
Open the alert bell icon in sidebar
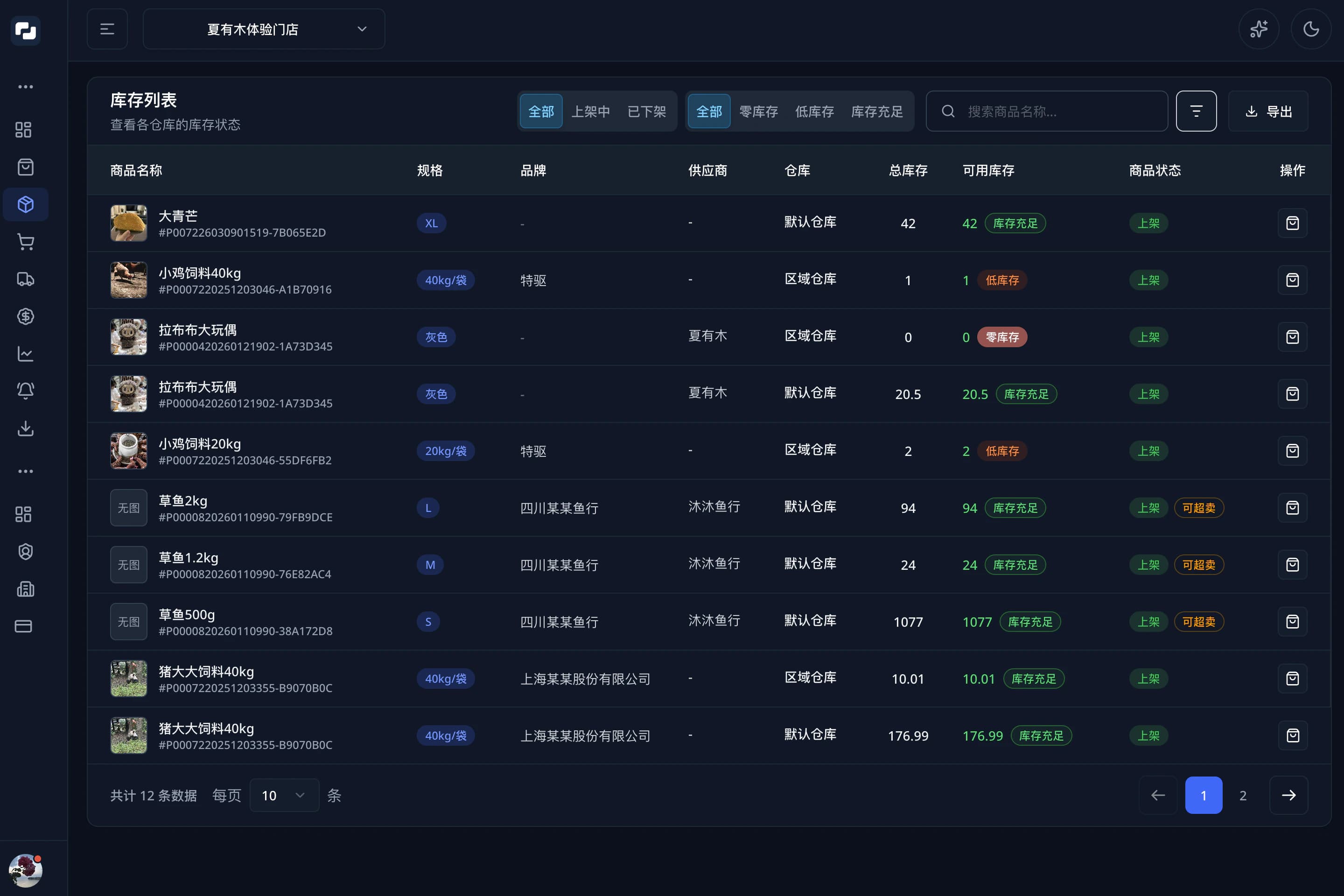[x=25, y=391]
